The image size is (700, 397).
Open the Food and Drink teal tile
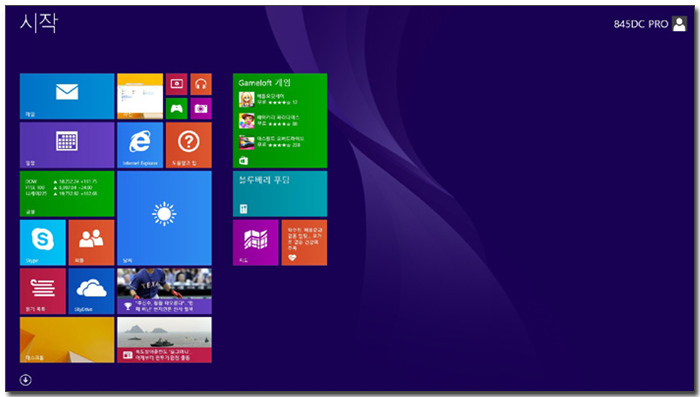280,194
